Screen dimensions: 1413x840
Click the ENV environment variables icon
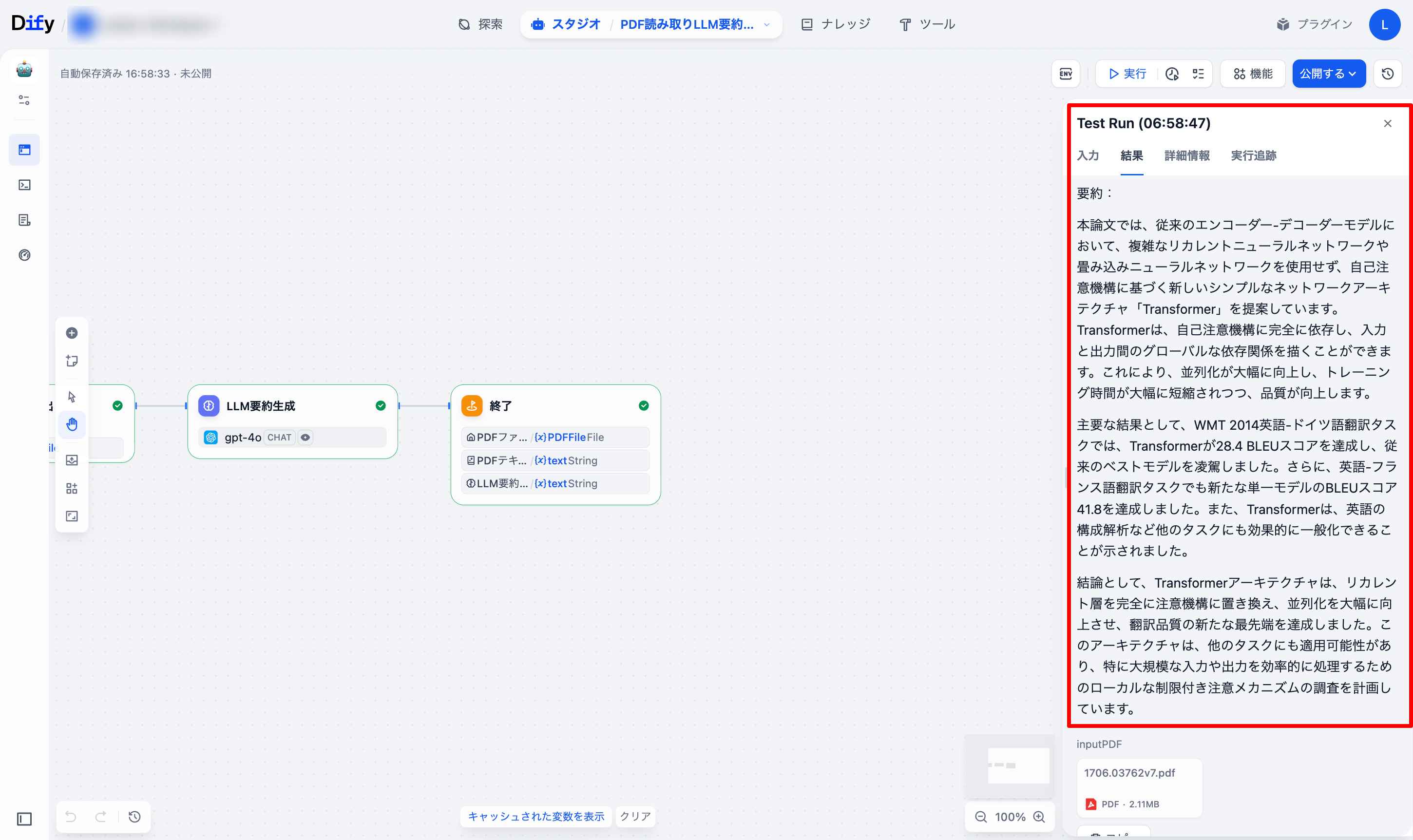(x=1066, y=74)
